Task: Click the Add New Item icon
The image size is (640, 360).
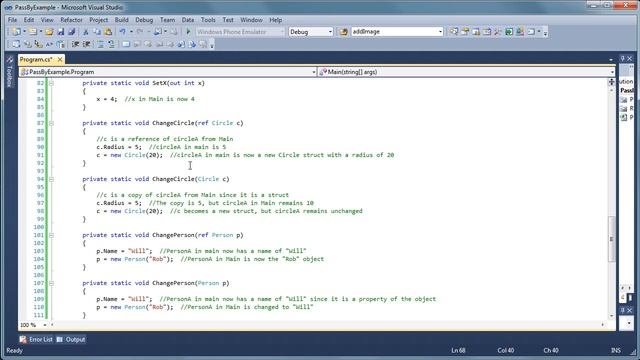Action: click(x=33, y=32)
